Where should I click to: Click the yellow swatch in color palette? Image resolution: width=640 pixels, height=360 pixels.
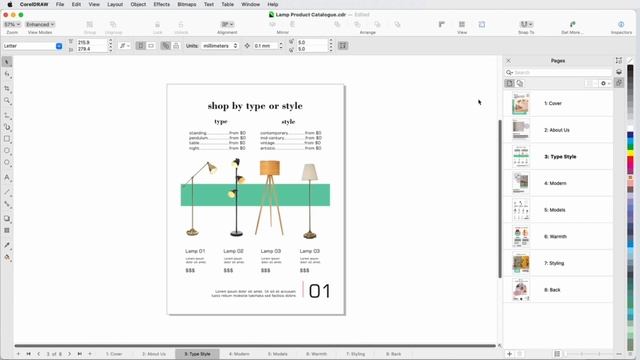tap(630, 153)
